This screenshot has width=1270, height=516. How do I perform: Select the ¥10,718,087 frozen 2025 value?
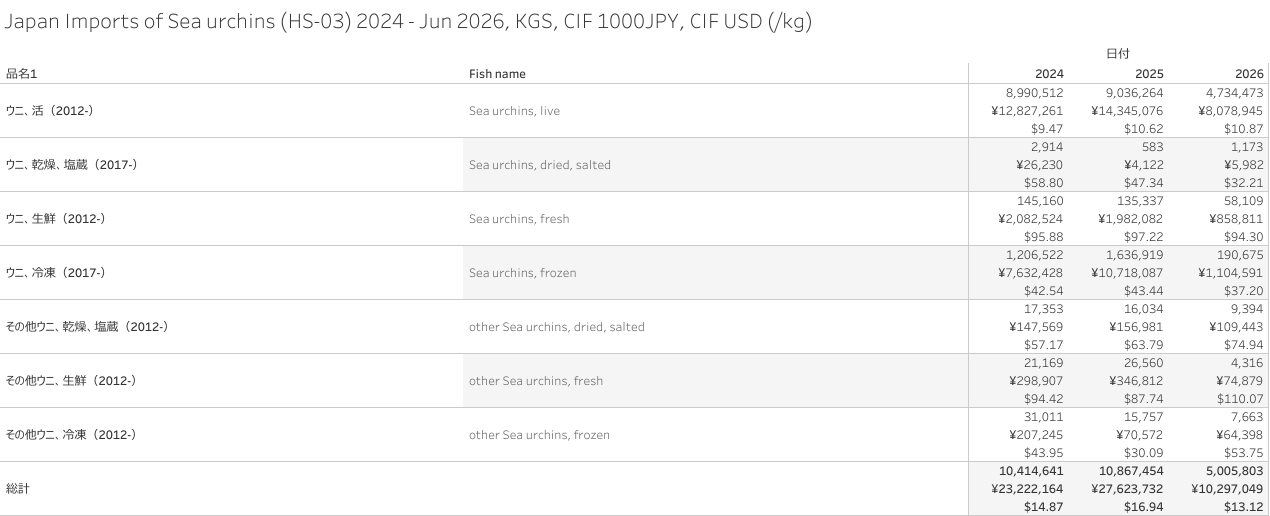click(x=1127, y=272)
